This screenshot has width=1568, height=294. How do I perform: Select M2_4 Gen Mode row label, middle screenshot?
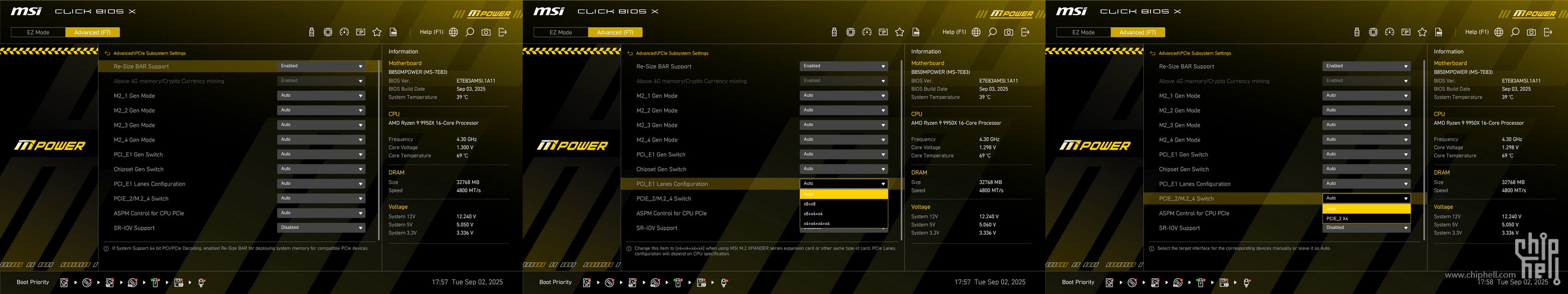657,140
